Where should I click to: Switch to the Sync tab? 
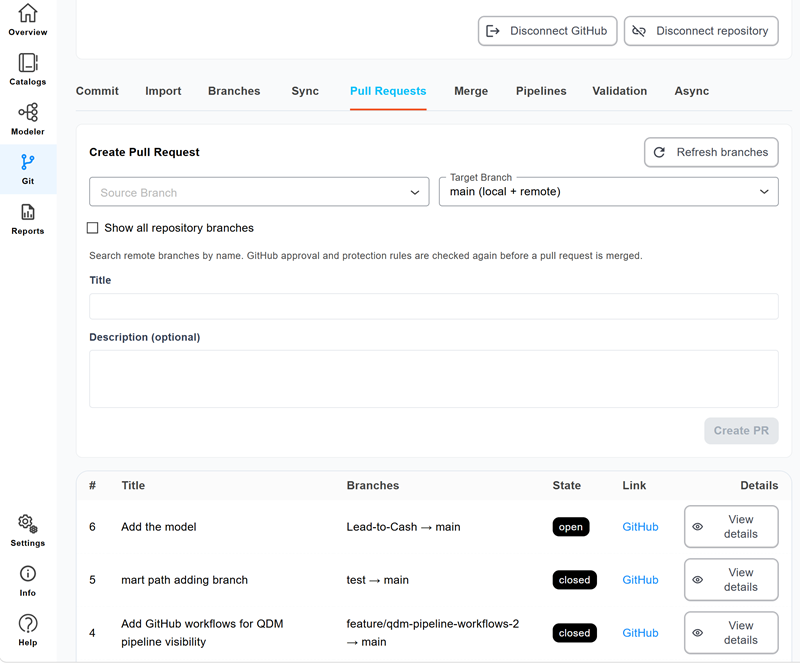[305, 91]
